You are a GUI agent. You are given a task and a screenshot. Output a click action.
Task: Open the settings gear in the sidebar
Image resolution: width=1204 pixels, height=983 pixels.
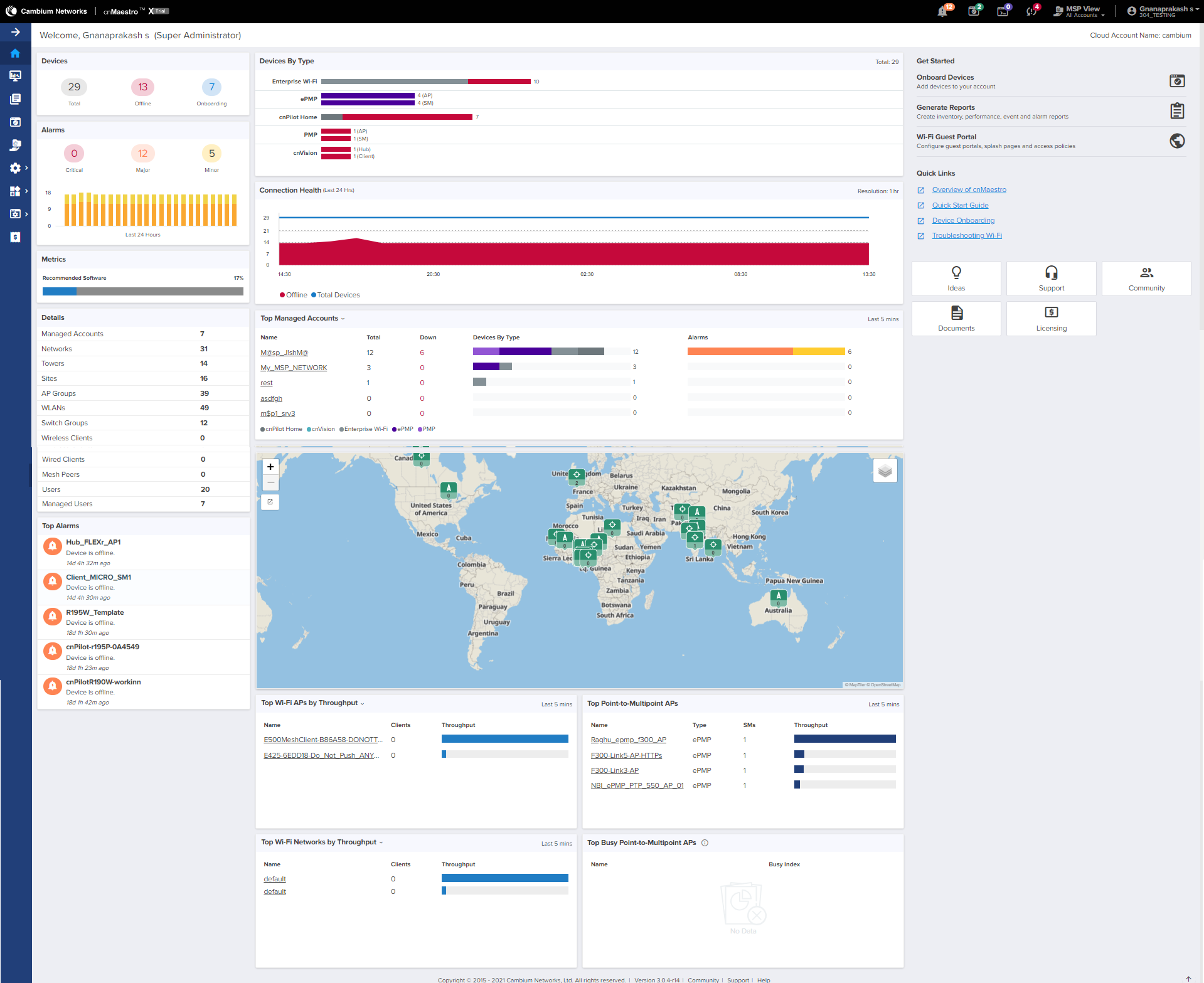point(16,168)
